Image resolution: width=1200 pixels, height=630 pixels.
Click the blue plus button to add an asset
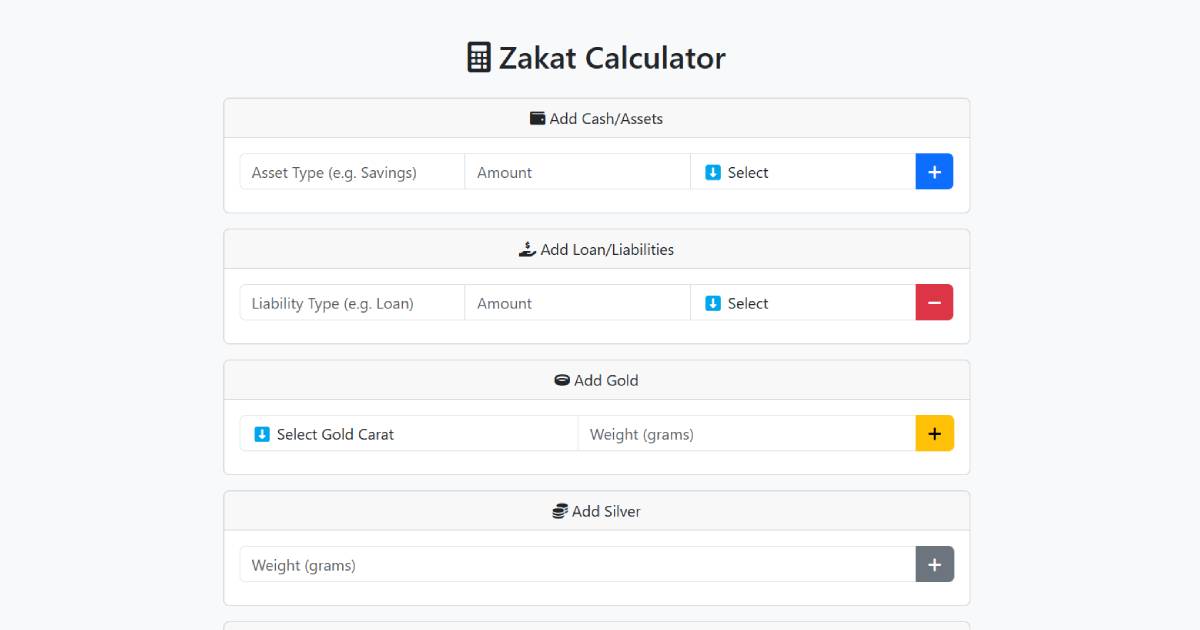(934, 171)
